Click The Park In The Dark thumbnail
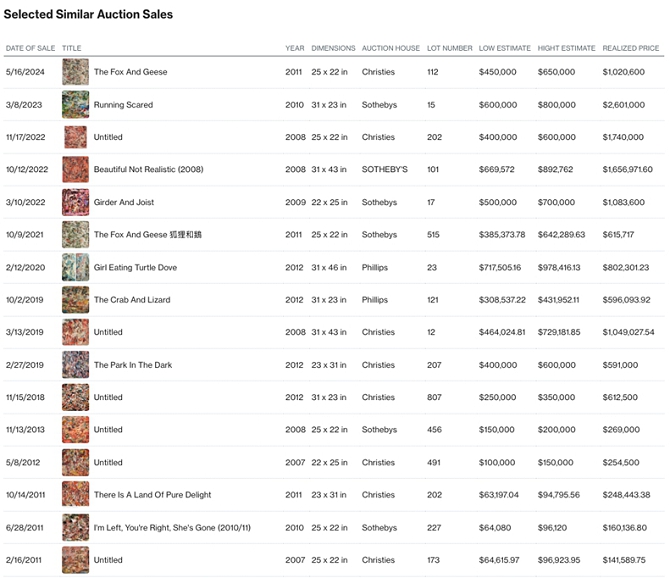Image resolution: width=670 pixels, height=578 pixels. click(75, 365)
